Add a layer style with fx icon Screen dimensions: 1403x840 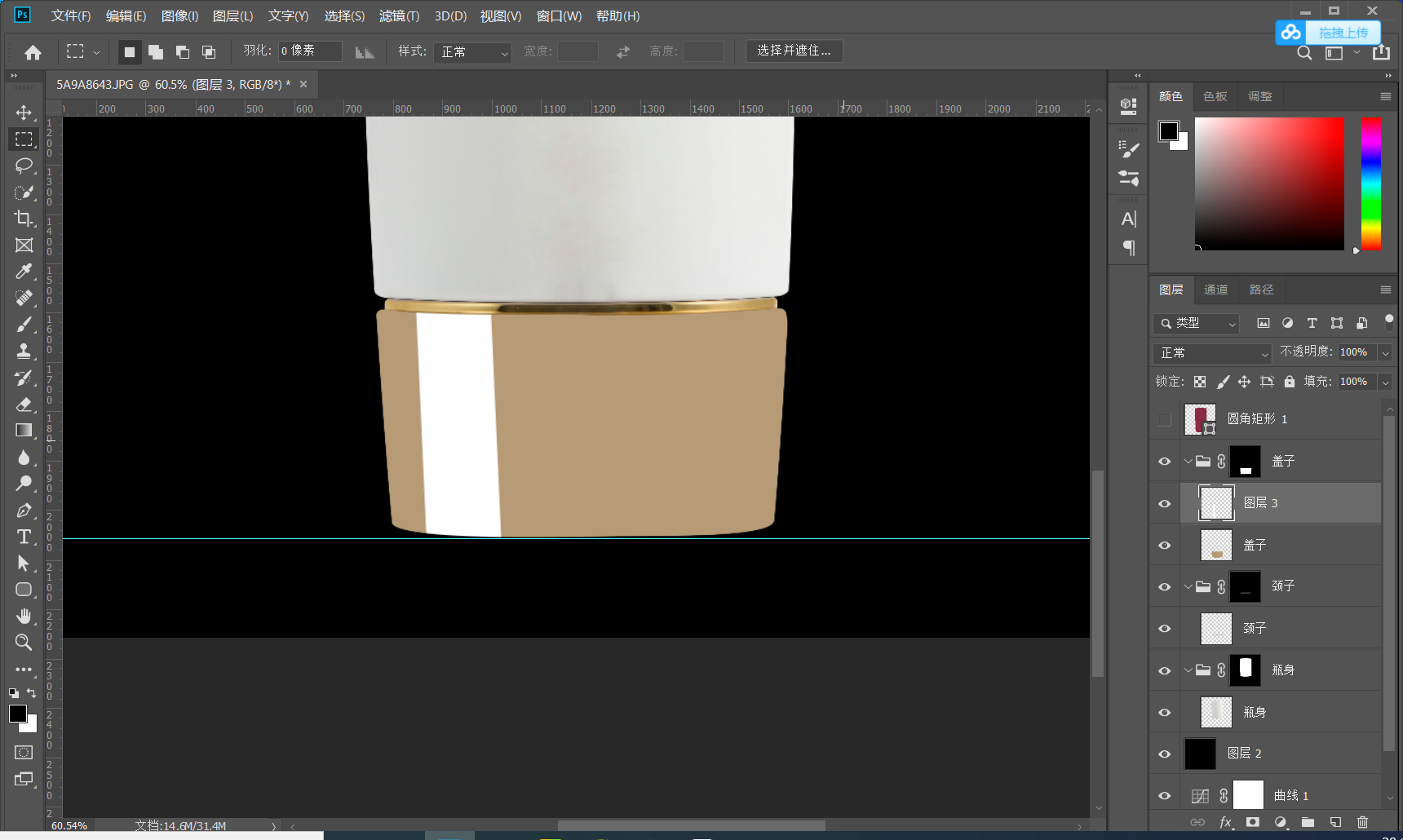(1225, 822)
